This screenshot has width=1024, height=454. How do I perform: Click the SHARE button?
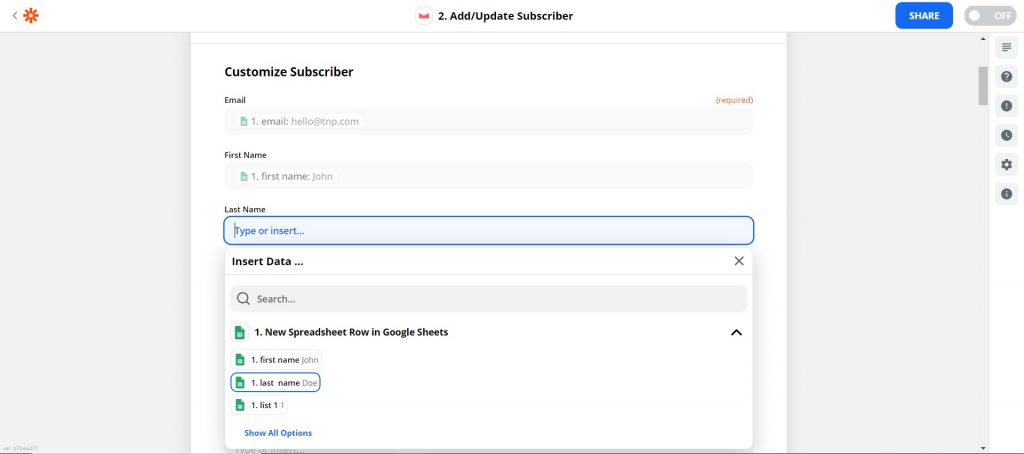click(924, 16)
